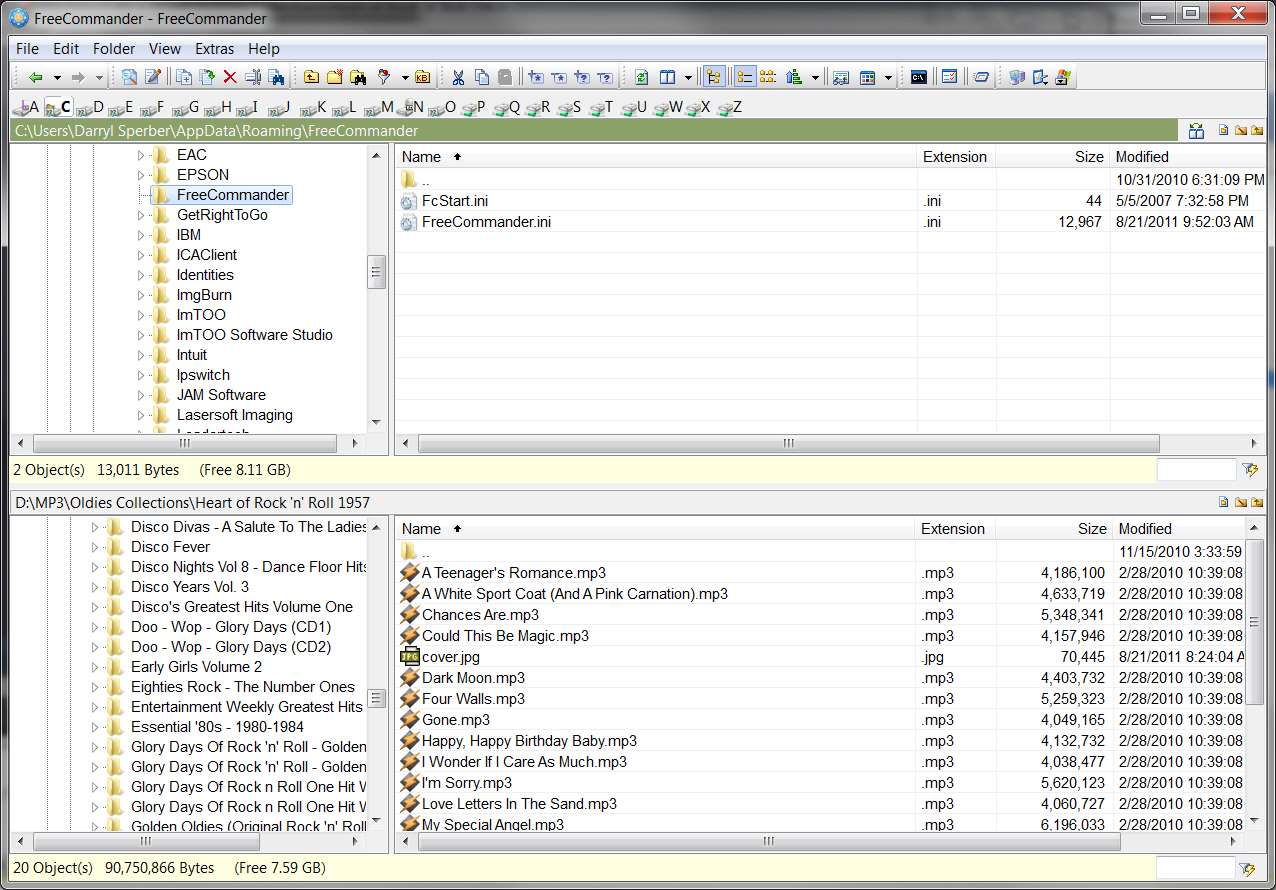Expand the ImTOO Software Studio folder
The height and width of the screenshot is (890, 1276).
click(141, 335)
